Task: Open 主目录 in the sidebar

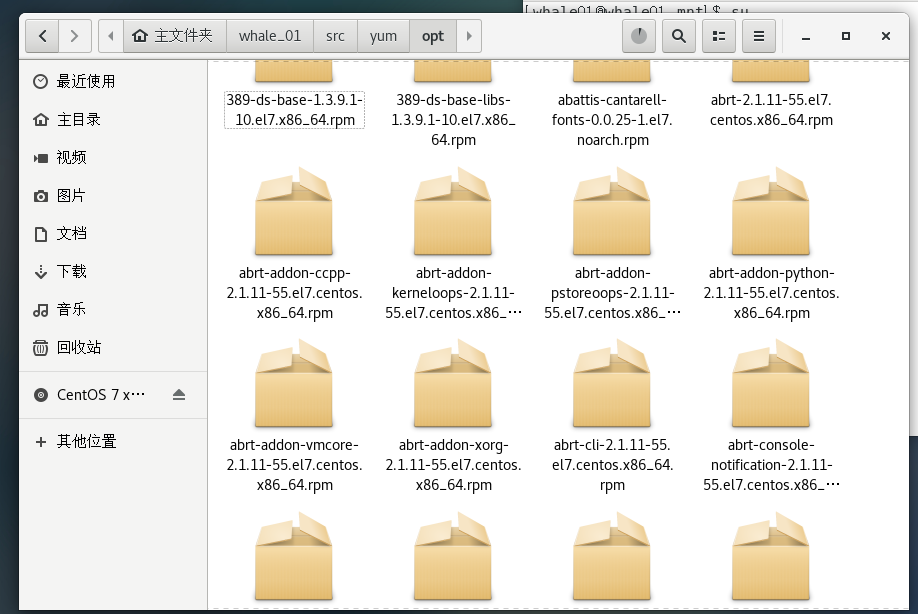Action: pos(113,119)
